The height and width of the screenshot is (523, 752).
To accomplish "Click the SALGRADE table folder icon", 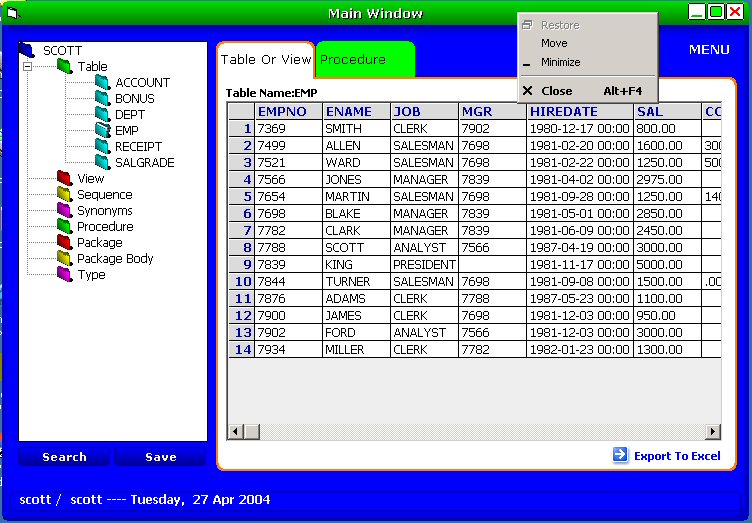I will point(102,162).
